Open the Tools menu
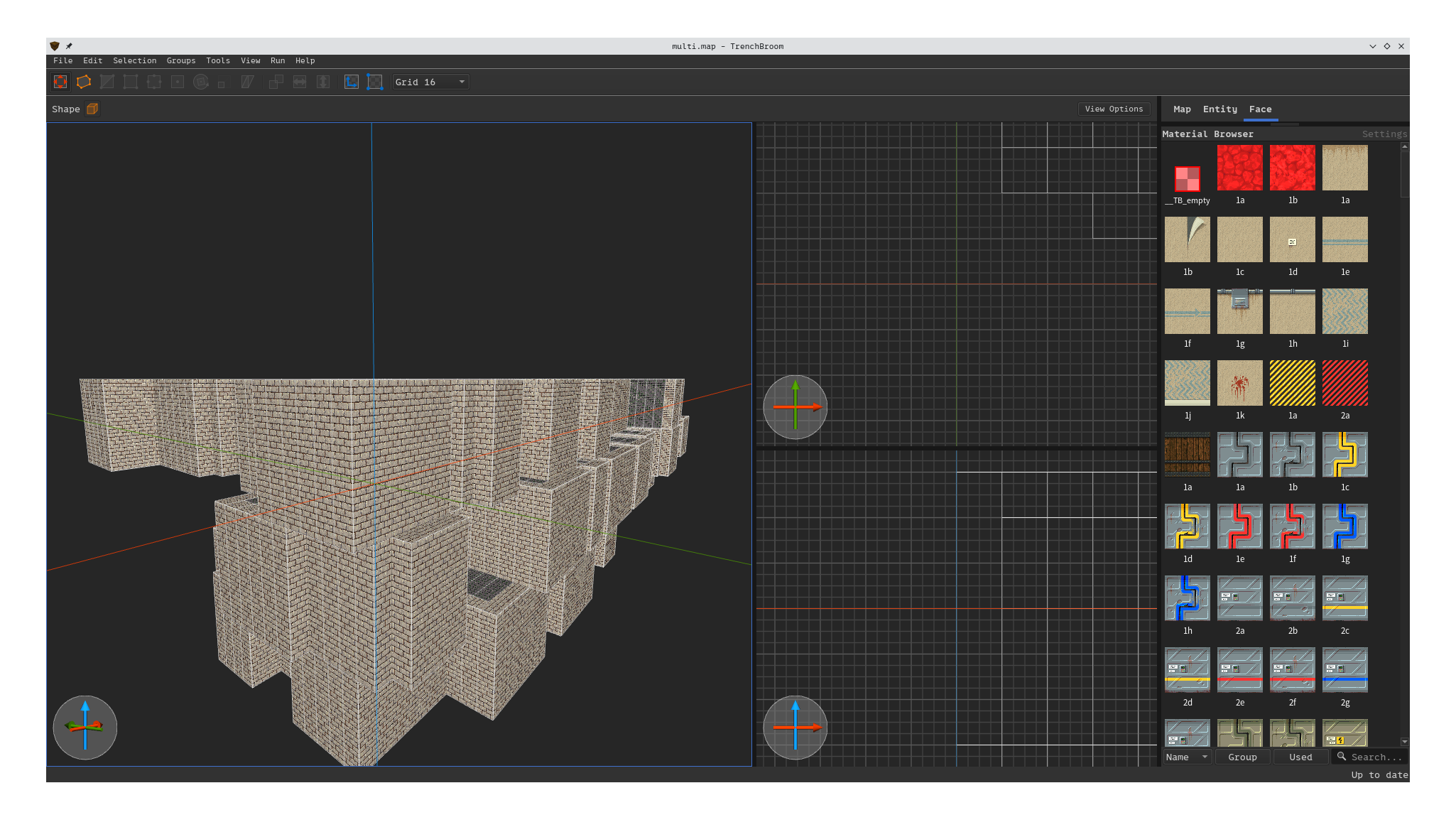This screenshot has width=1456, height=837. click(x=217, y=60)
